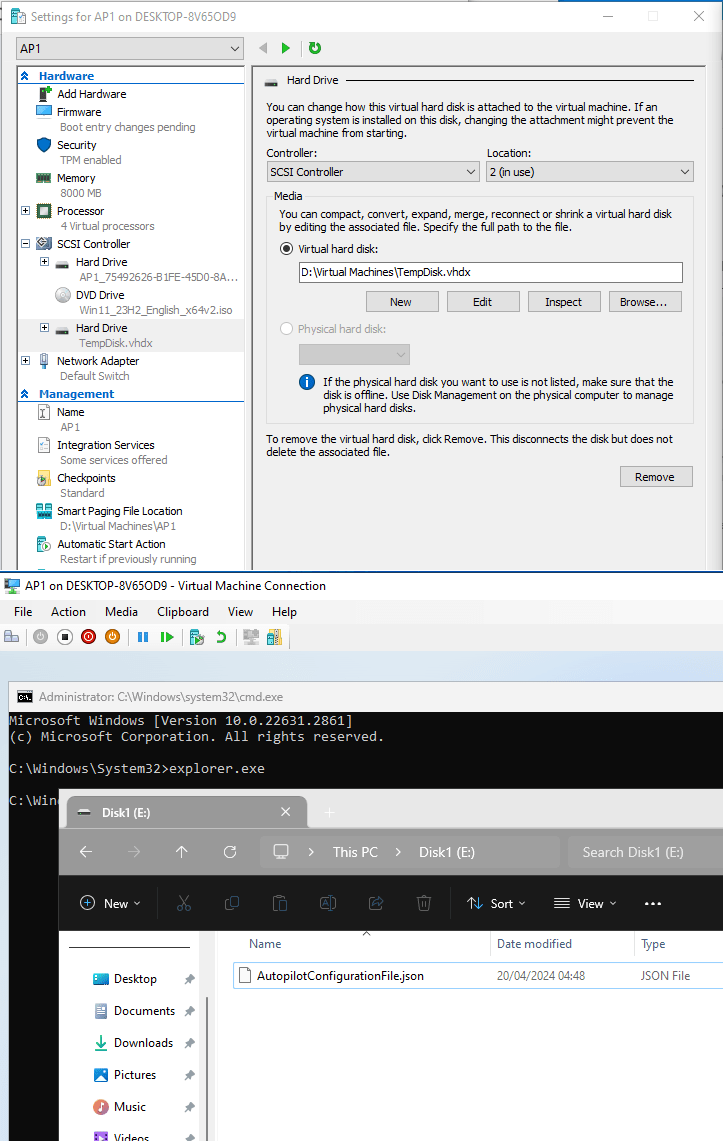Viewport: 723px width, 1141px height.
Task: Click the Inspect disk button
Action: click(564, 302)
